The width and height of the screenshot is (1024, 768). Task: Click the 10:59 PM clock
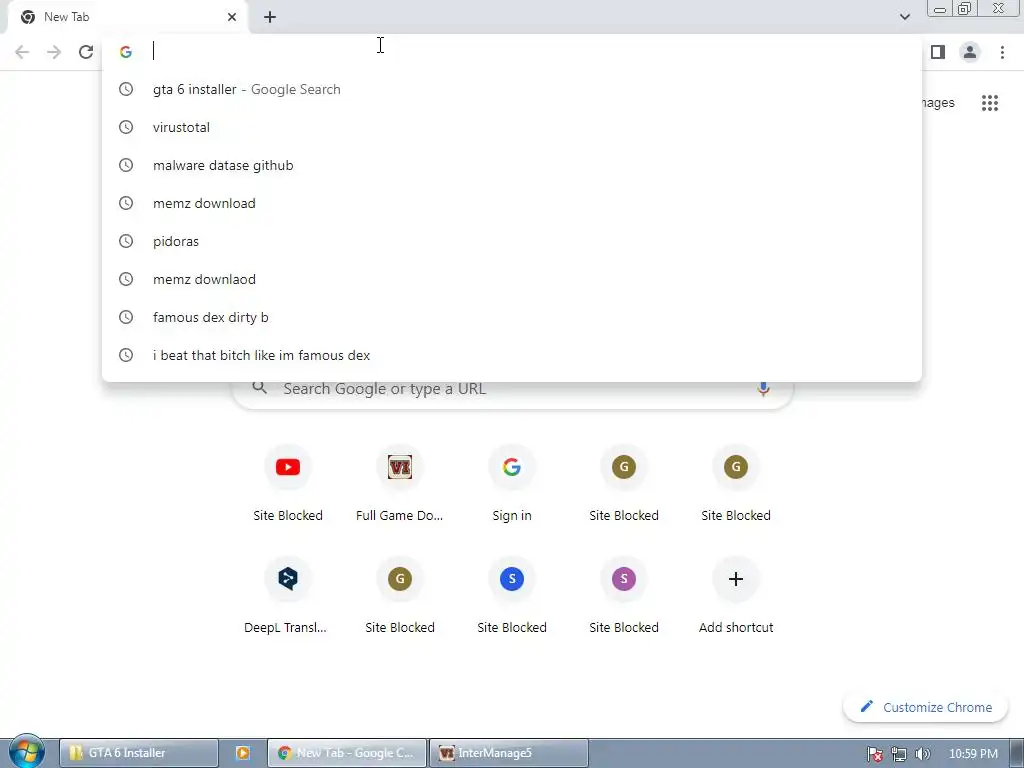pos(973,753)
